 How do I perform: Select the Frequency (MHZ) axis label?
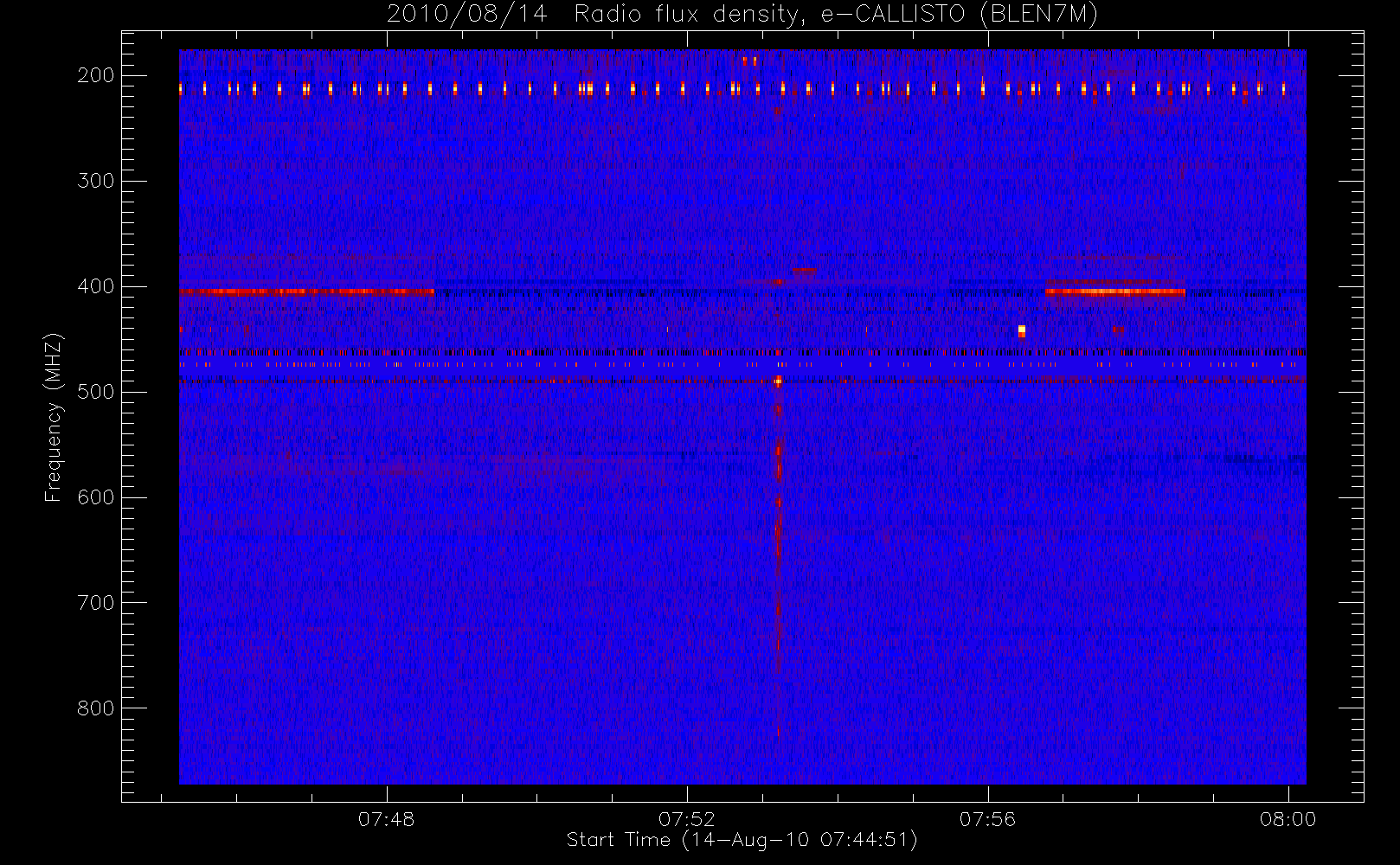(x=54, y=417)
